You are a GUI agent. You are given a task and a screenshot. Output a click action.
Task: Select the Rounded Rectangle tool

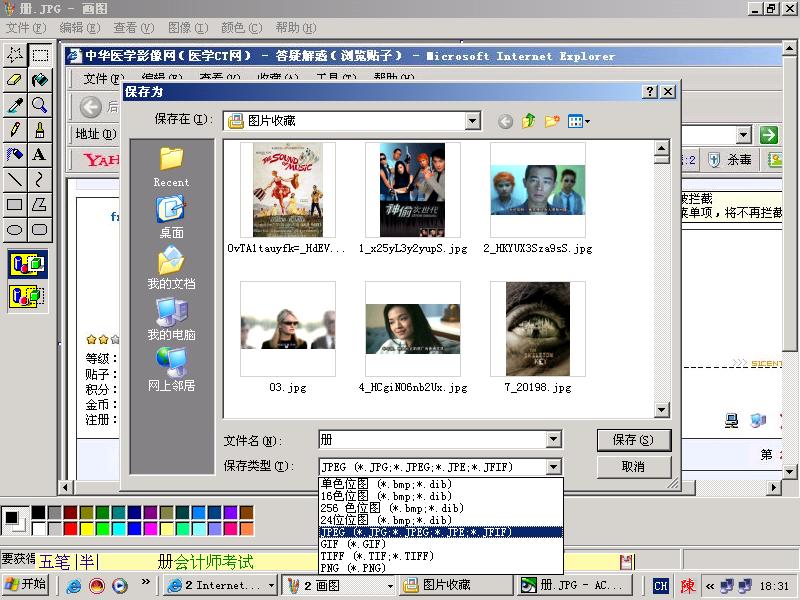coord(40,229)
